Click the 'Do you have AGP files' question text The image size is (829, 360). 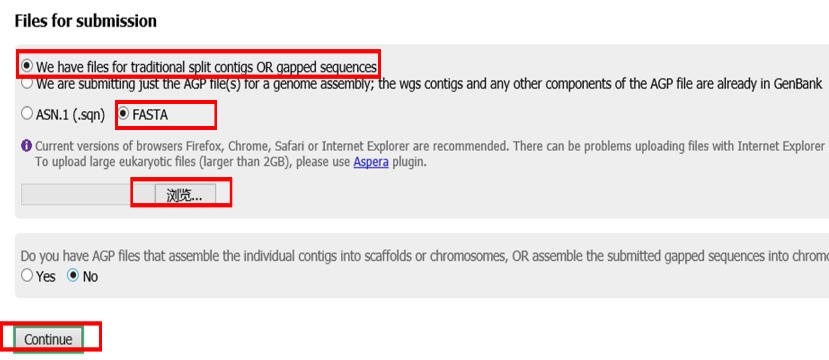(425, 256)
